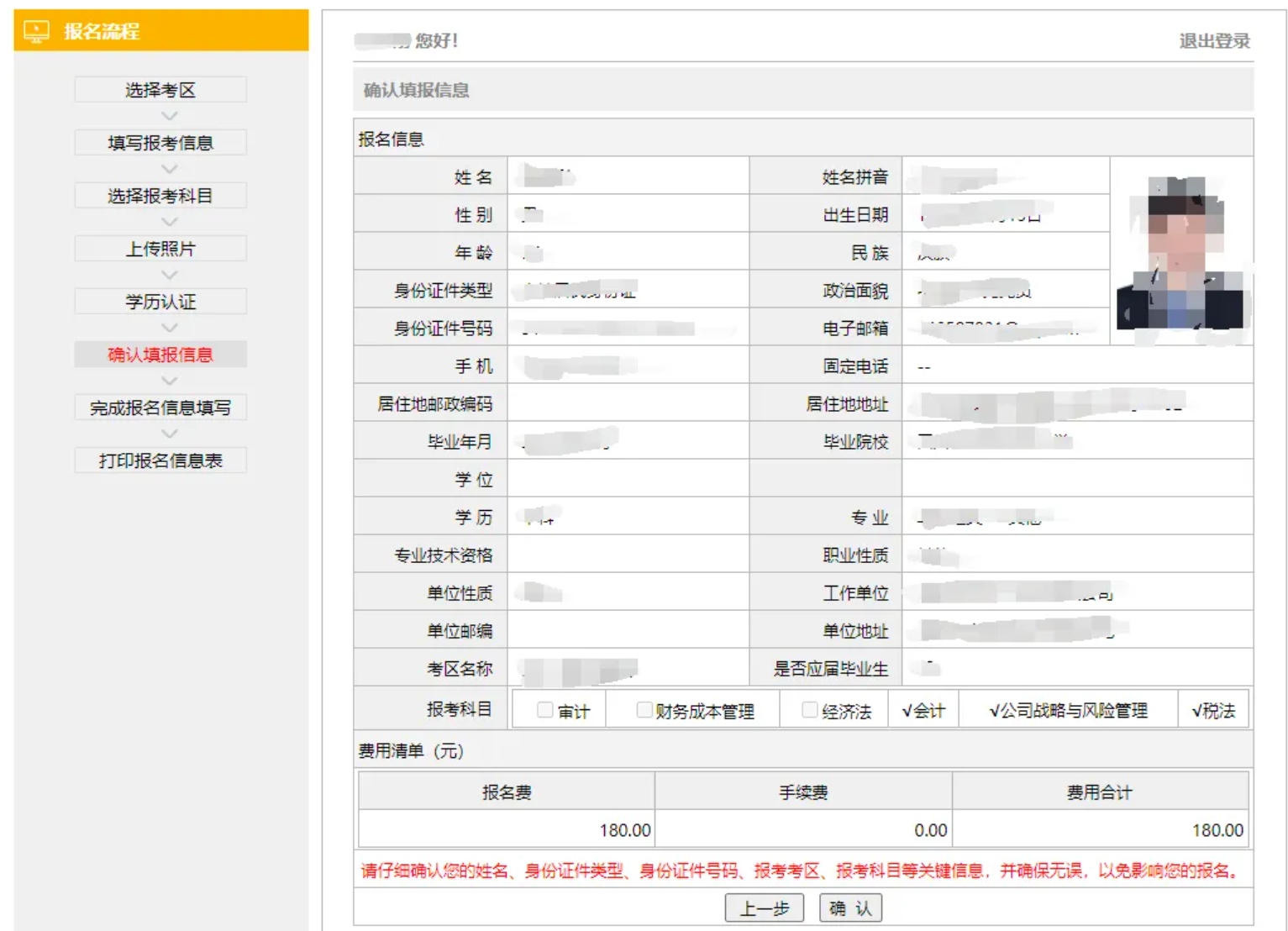
Task: Click the chevron below 选择考区 step
Action: 169,116
